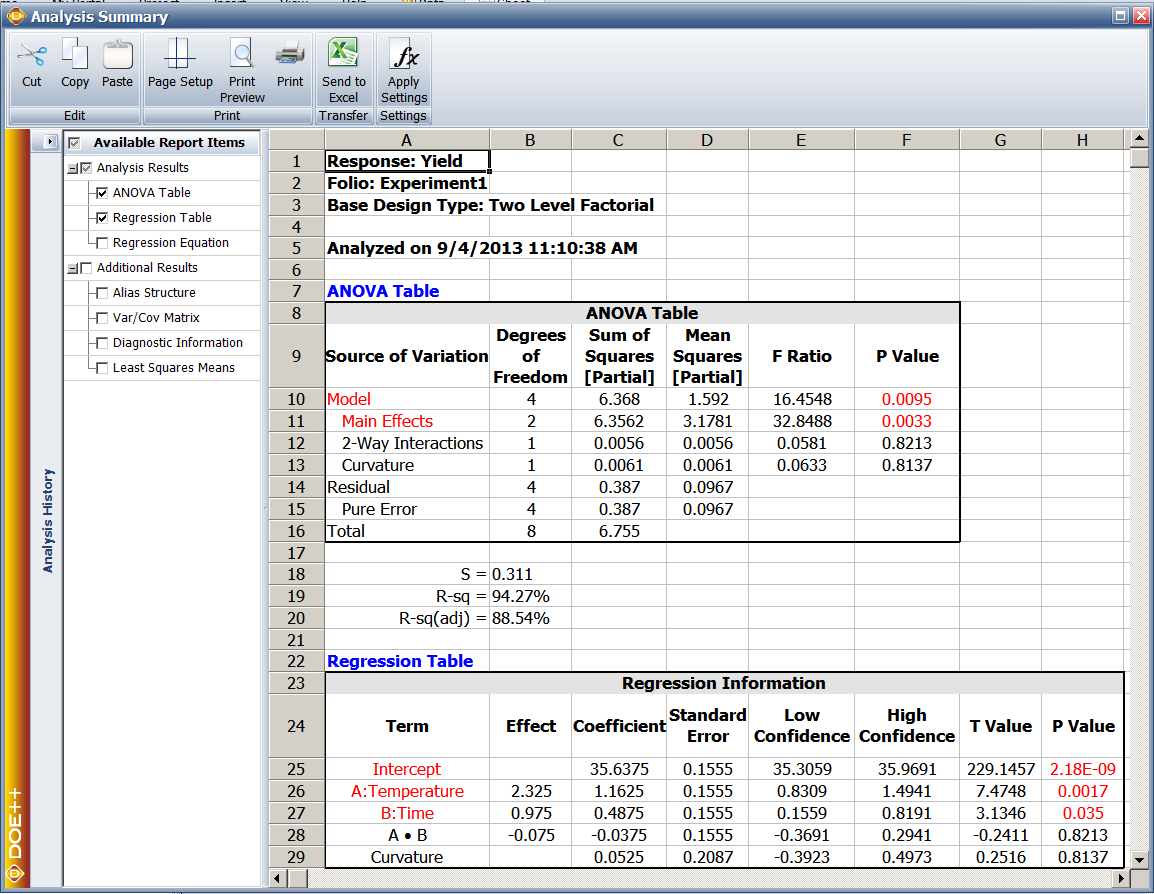Click the '2-Way Interactions' row label
This screenshot has width=1154, height=894.
pos(412,443)
